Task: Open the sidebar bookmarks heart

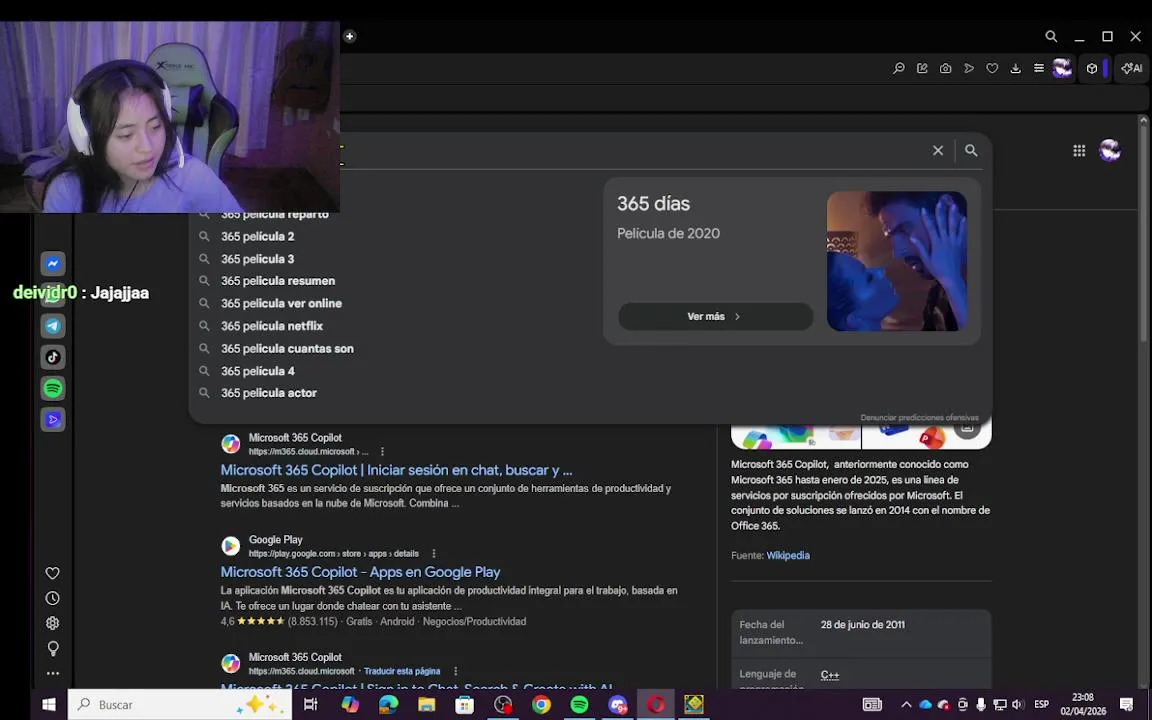Action: (53, 573)
